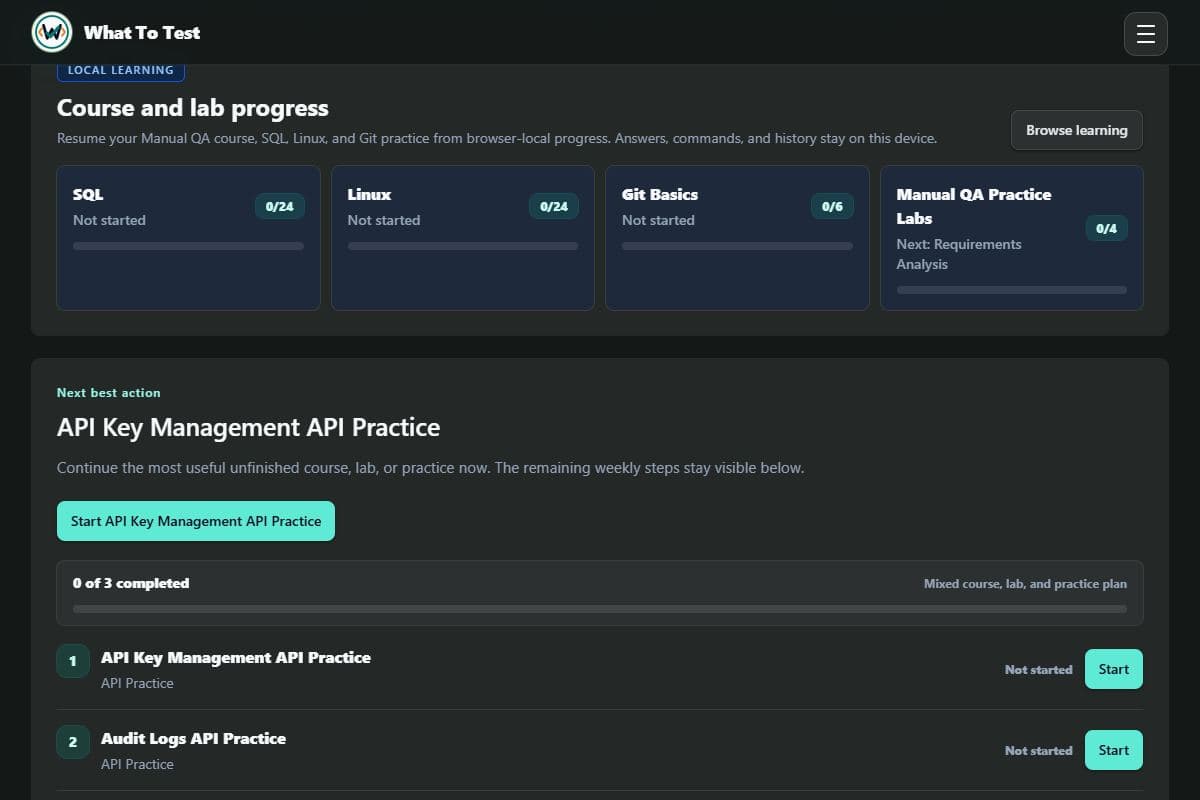The height and width of the screenshot is (800, 1200).
Task: Start the Audit Logs API Practice row
Action: (1114, 750)
